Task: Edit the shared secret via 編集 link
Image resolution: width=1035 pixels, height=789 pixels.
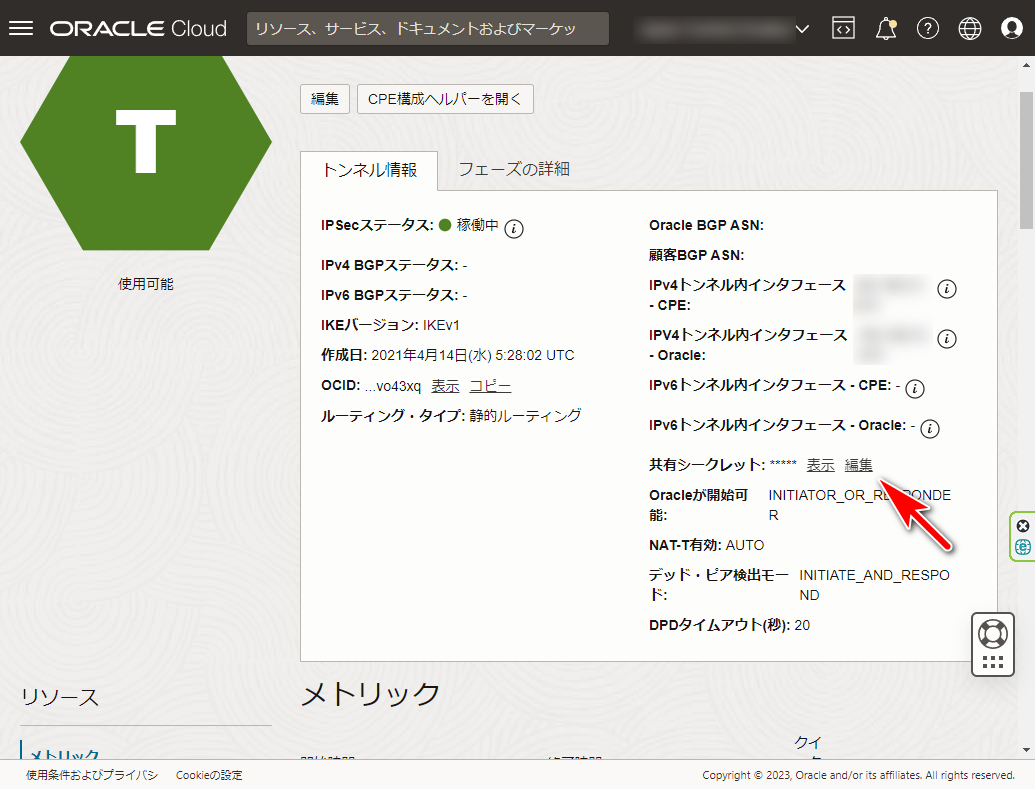Action: click(x=858, y=465)
